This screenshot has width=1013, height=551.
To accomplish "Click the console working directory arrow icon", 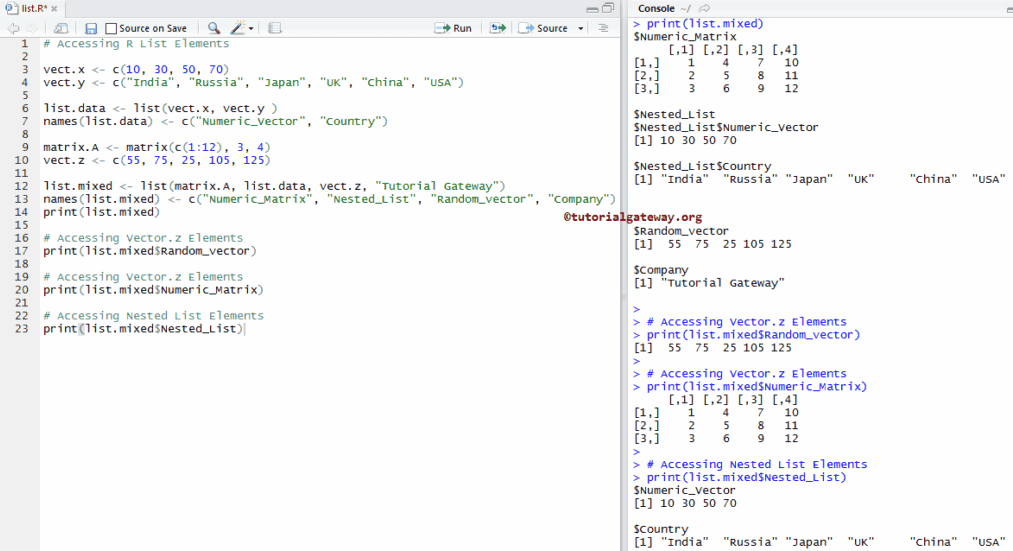I will coord(704,8).
